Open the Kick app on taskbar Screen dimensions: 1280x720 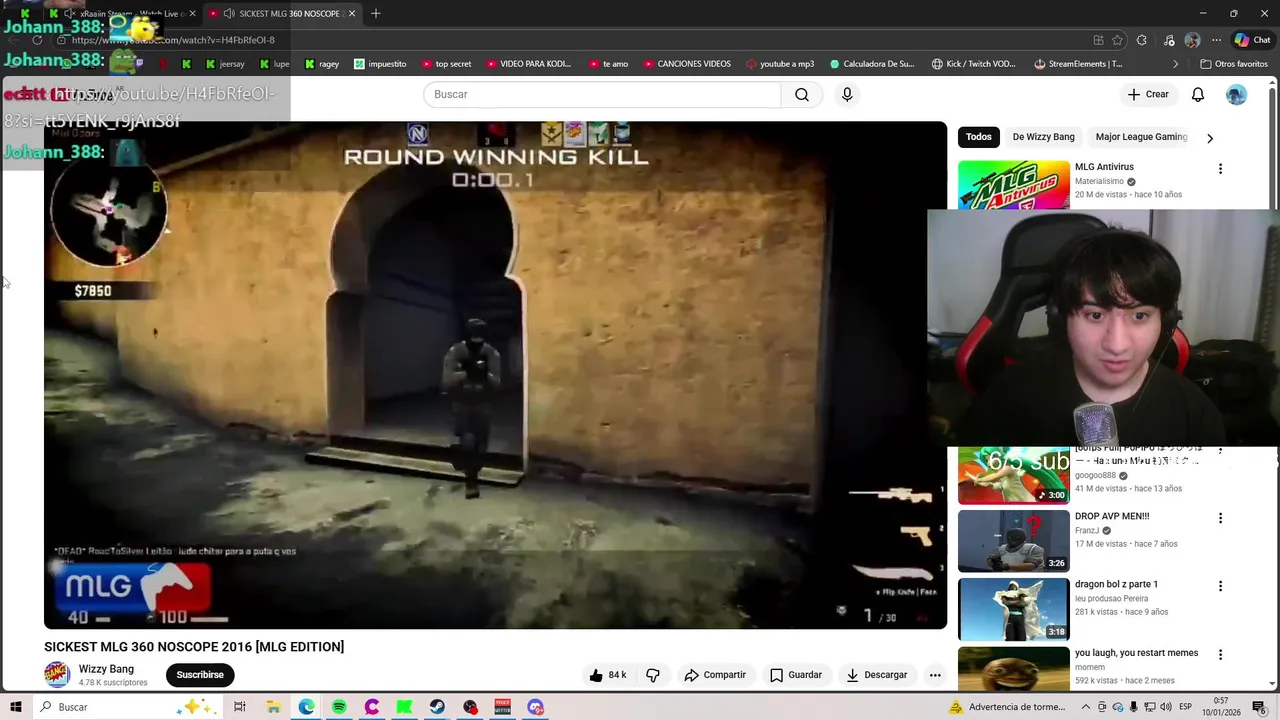pyautogui.click(x=404, y=707)
